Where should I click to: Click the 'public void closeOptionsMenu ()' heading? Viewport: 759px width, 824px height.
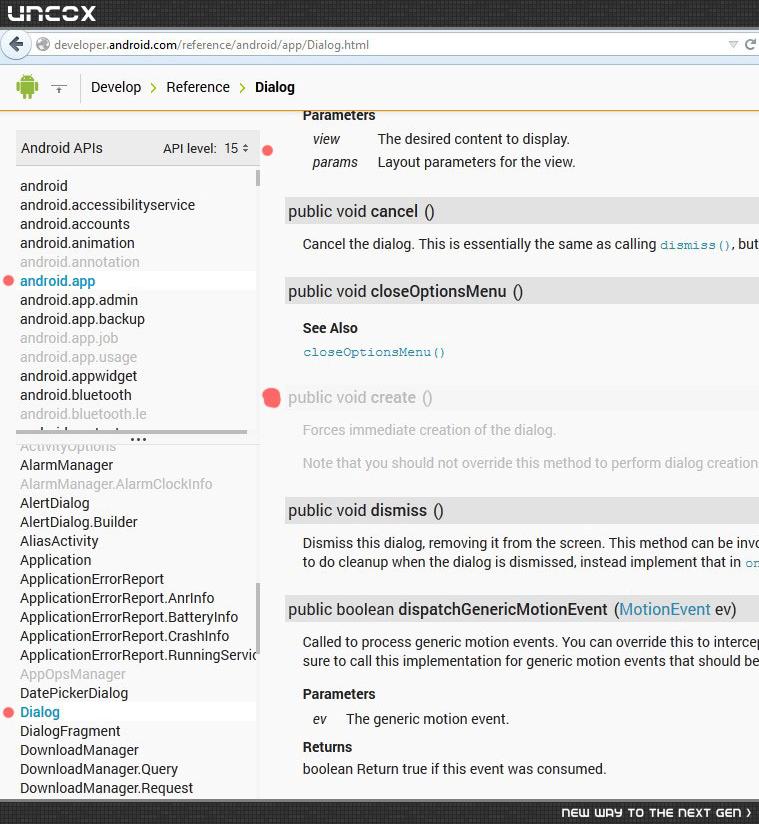tap(405, 291)
